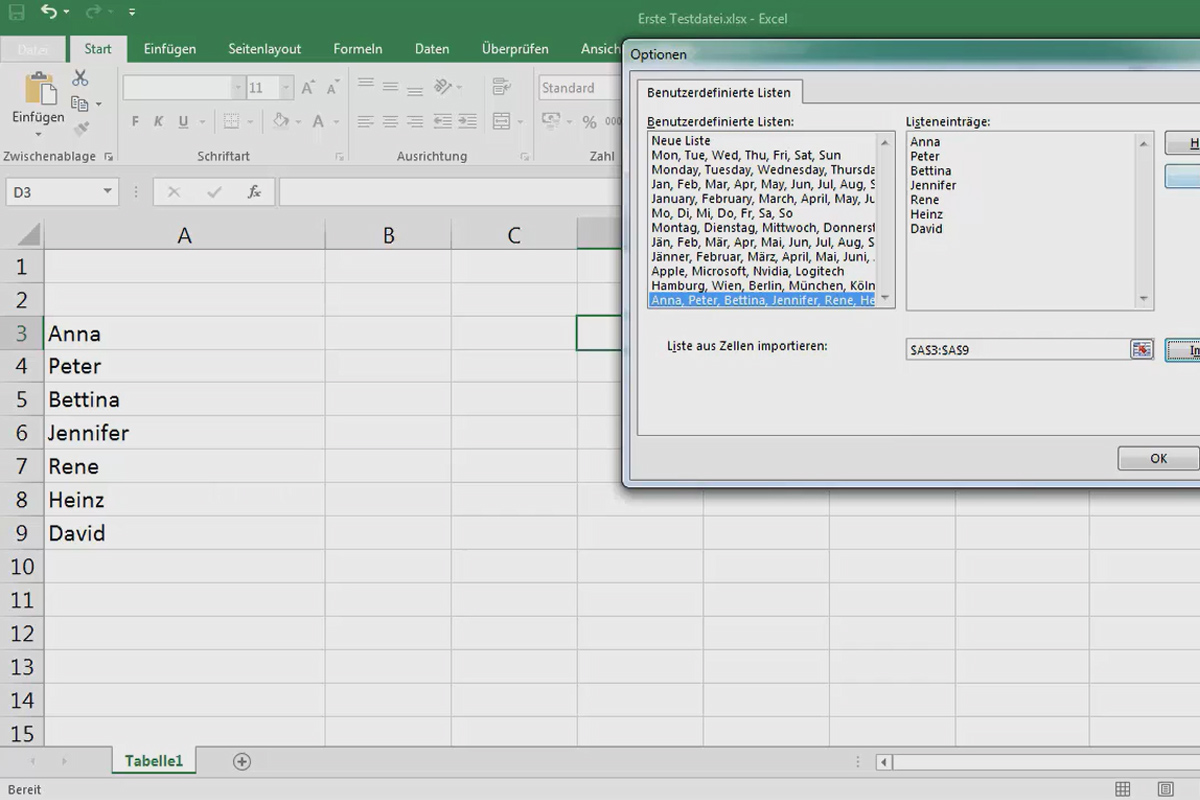Screen dimensions: 1200x800
Task: Add a new sheet with the plus icon
Action: click(x=241, y=761)
